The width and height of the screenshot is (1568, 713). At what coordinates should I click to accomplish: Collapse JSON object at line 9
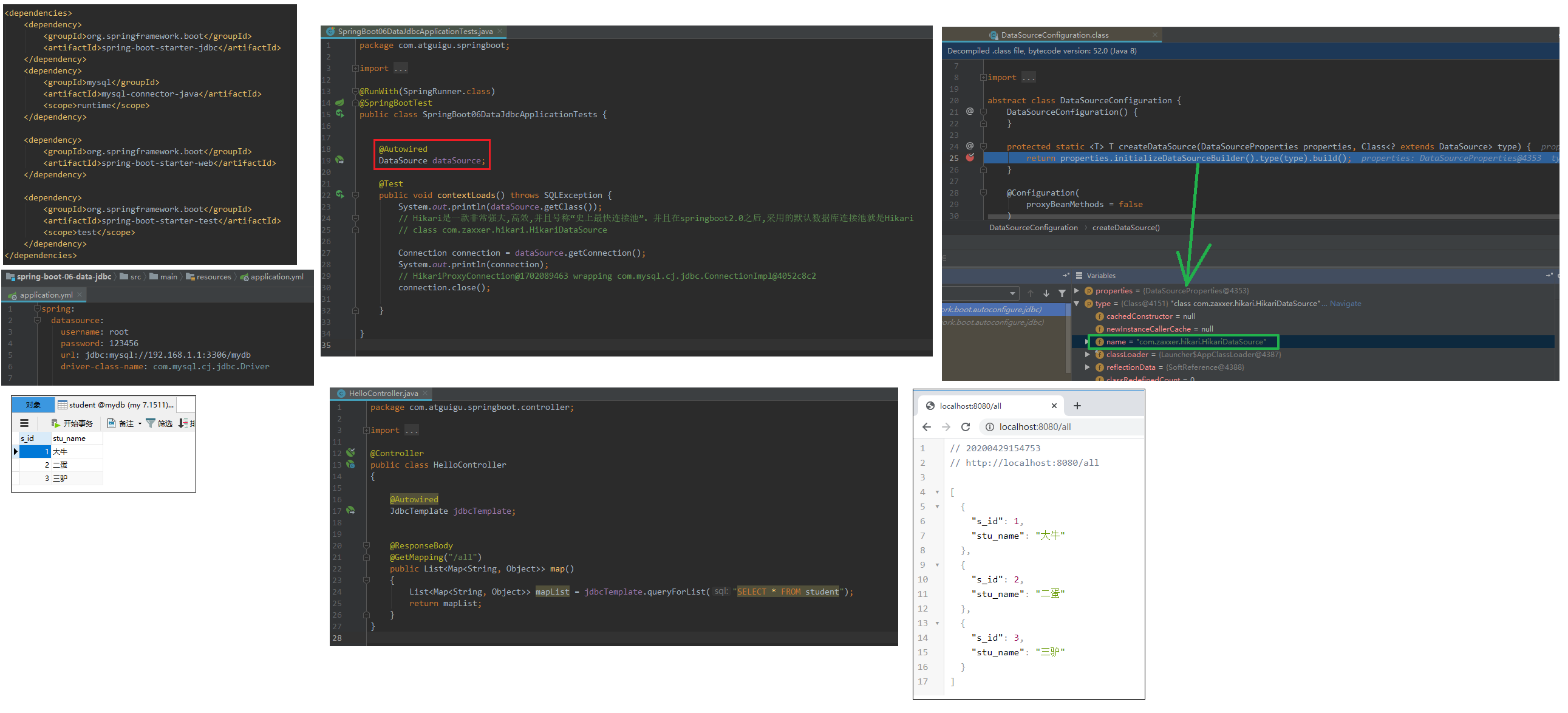point(938,565)
